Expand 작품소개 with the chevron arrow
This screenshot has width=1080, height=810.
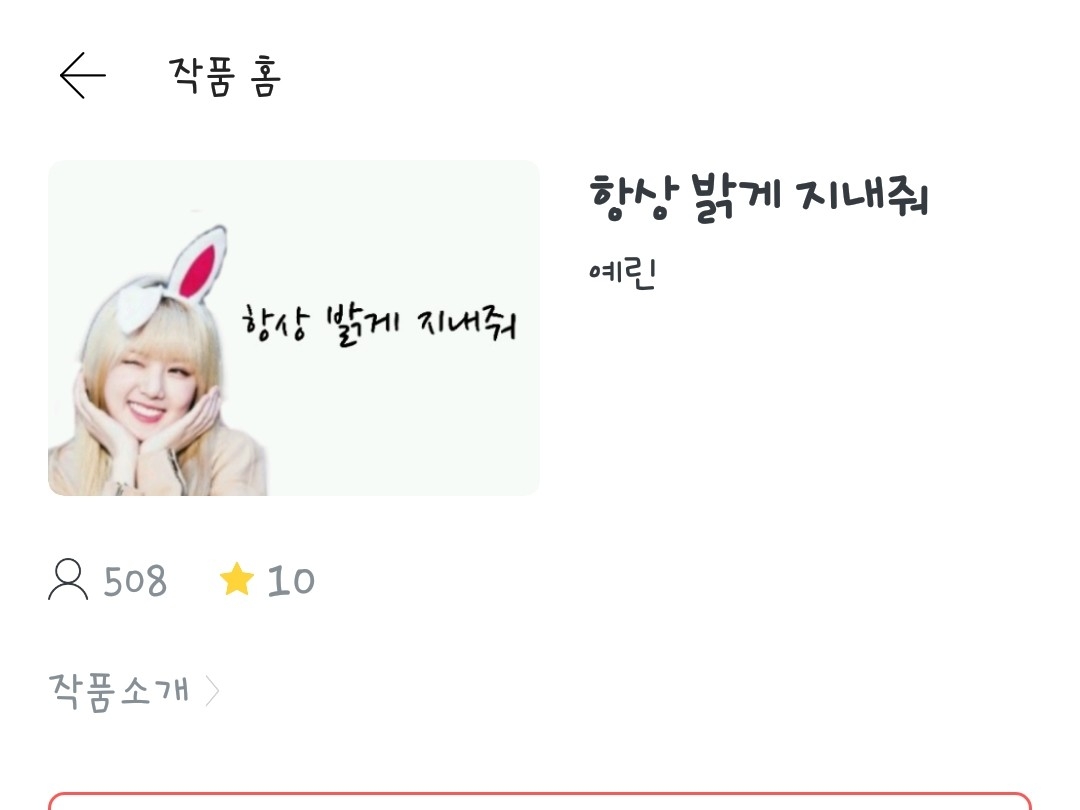[x=212, y=692]
